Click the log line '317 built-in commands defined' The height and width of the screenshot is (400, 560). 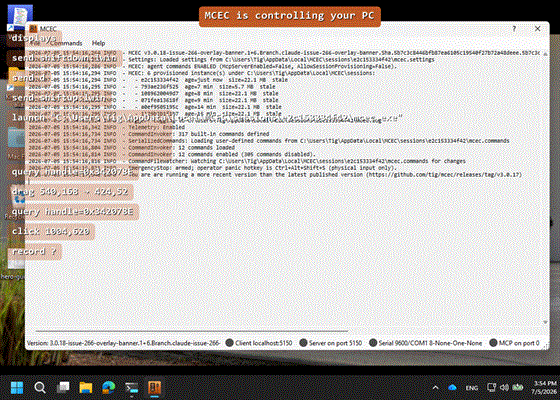149,134
